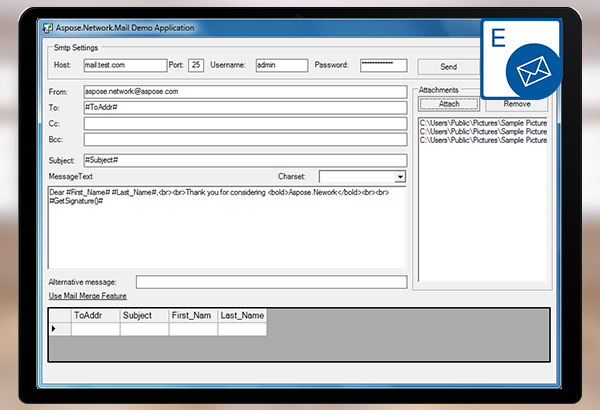Click the Send button
Screen dimensions: 600x410
[x=448, y=67]
